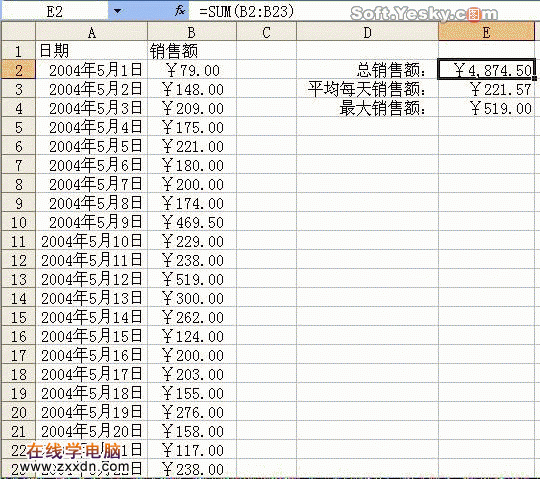Viewport: 540px width, 479px height.
Task: Open the Name Box dropdown arrow
Action: pyautogui.click(x=117, y=11)
